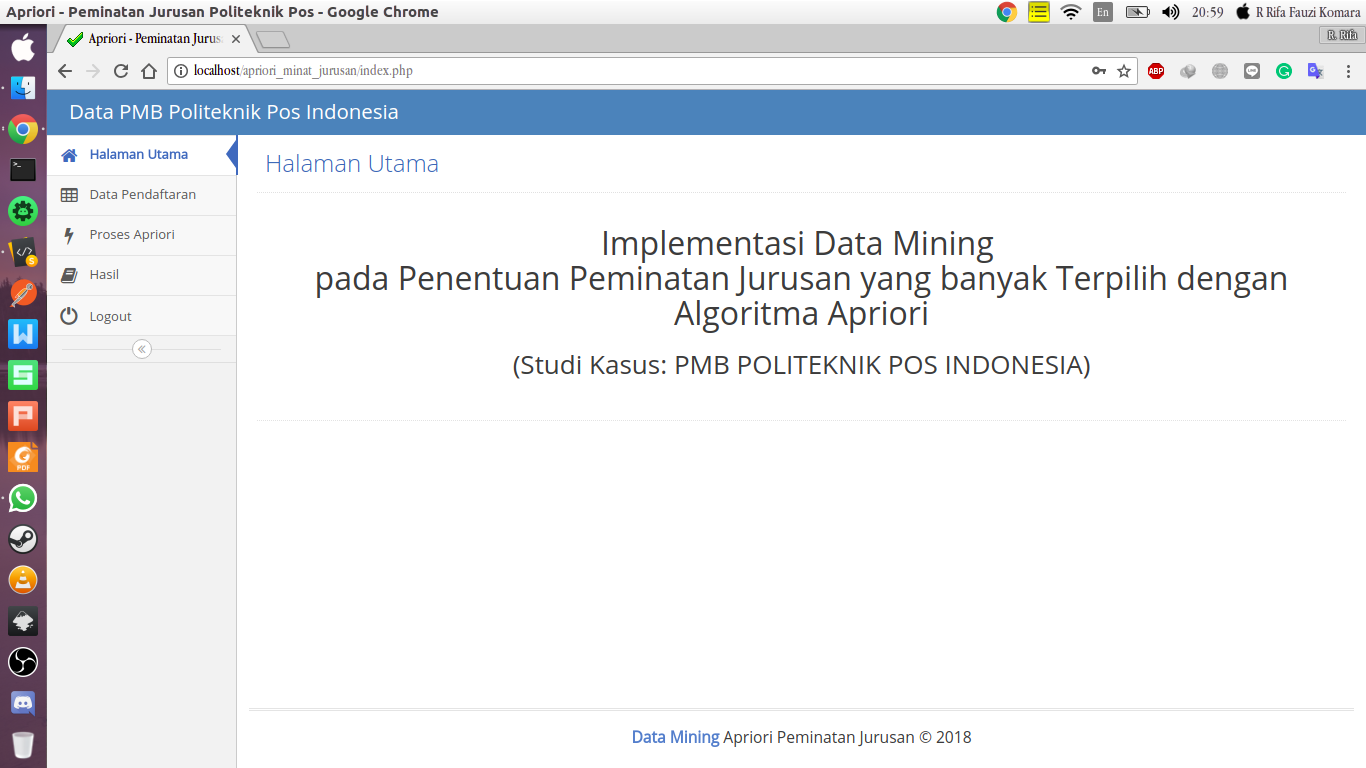
Task: Open Discord from the dock
Action: (x=23, y=703)
